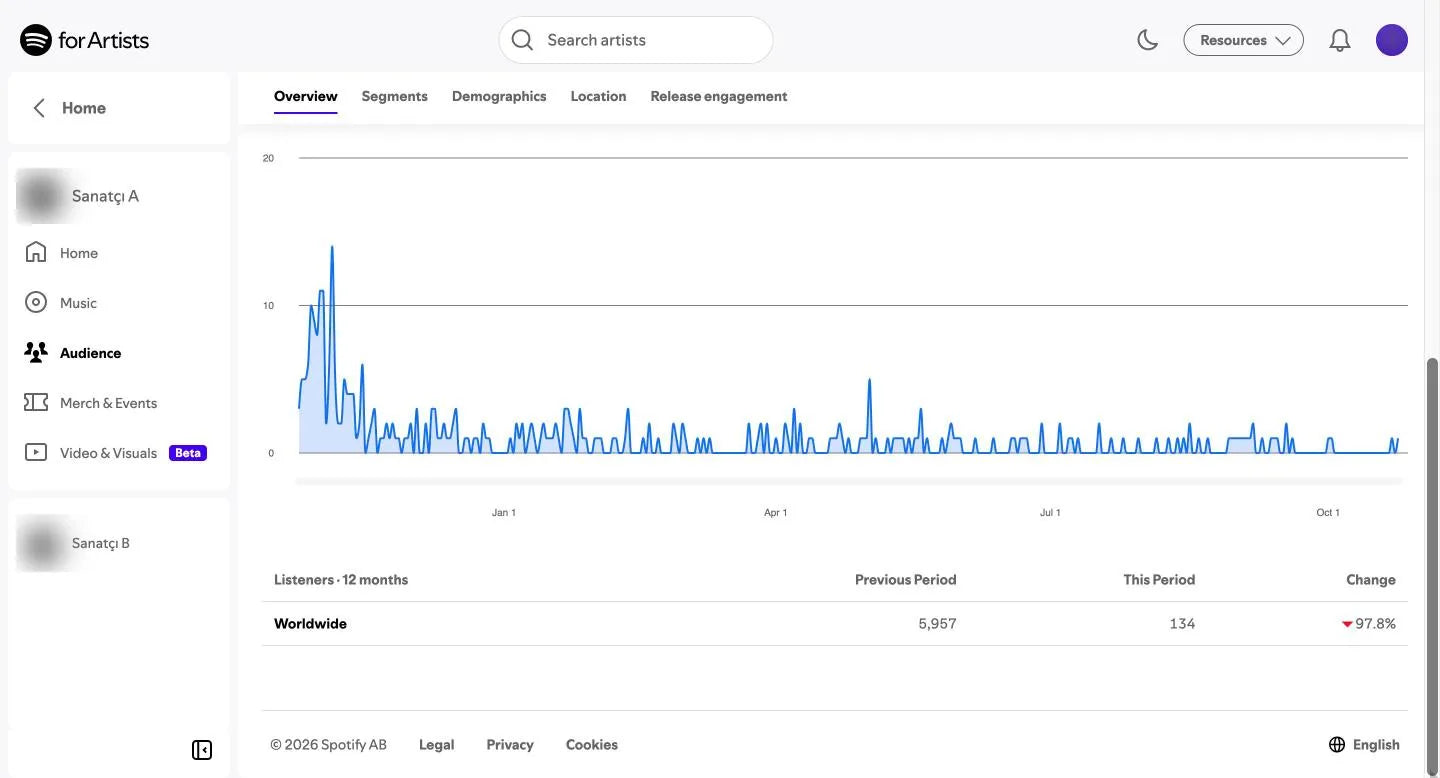Viewport: 1440px width, 778px height.
Task: Collapse the sidebar panel icon
Action: click(202, 750)
